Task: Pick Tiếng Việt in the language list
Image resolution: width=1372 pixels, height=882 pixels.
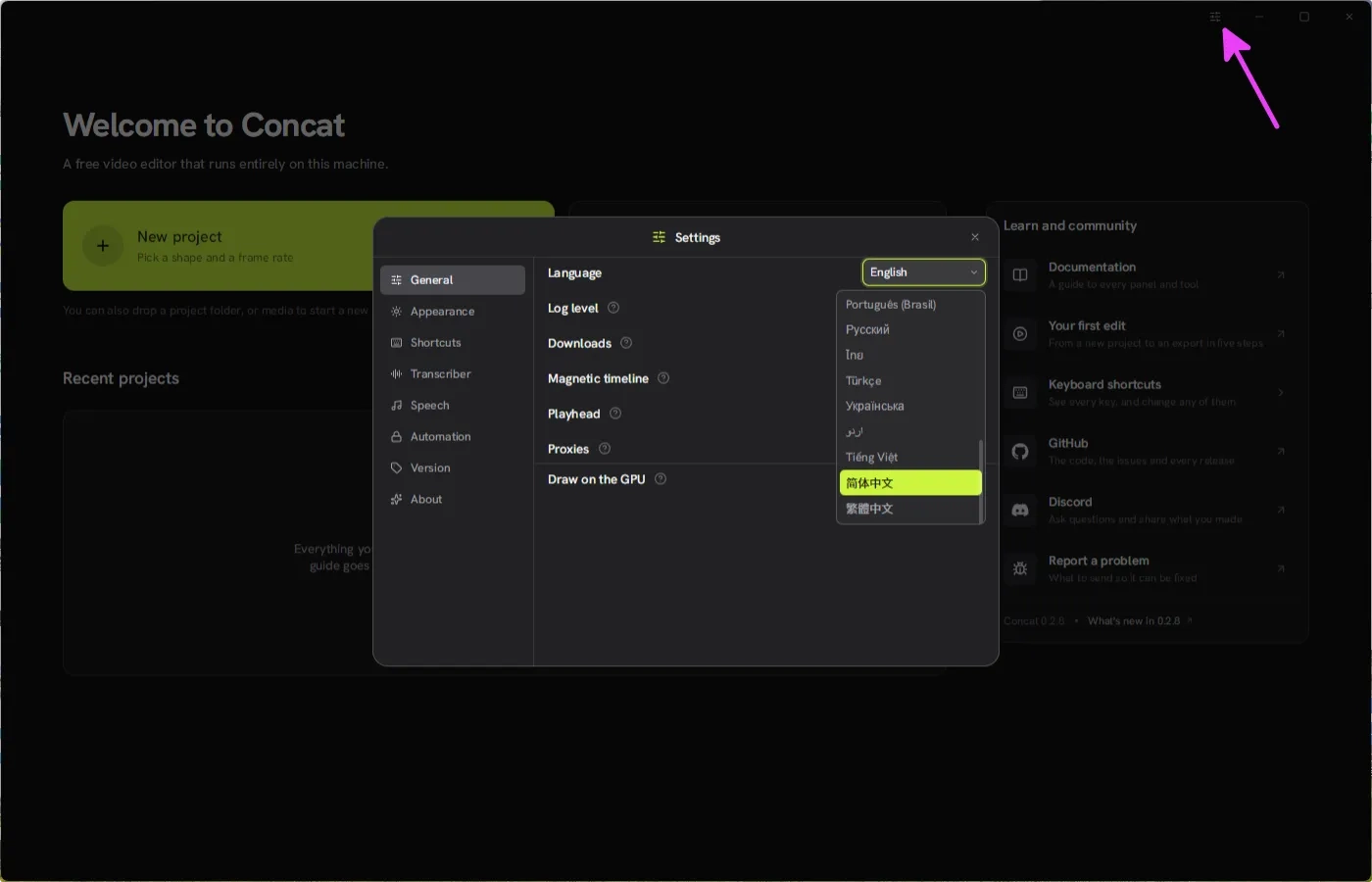Action: (x=908, y=458)
